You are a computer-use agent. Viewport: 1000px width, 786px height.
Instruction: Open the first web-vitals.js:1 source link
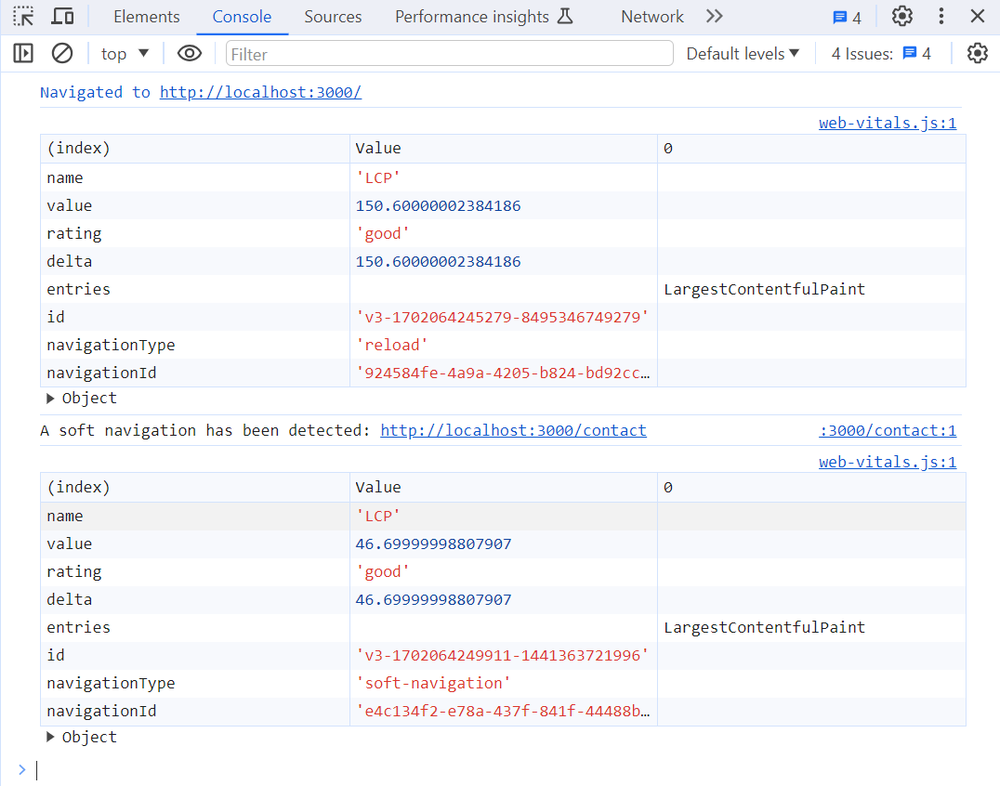(x=887, y=122)
